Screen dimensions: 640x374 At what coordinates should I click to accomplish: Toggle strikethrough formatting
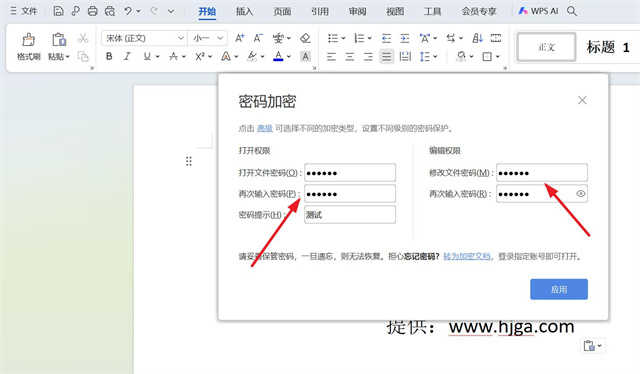(173, 56)
